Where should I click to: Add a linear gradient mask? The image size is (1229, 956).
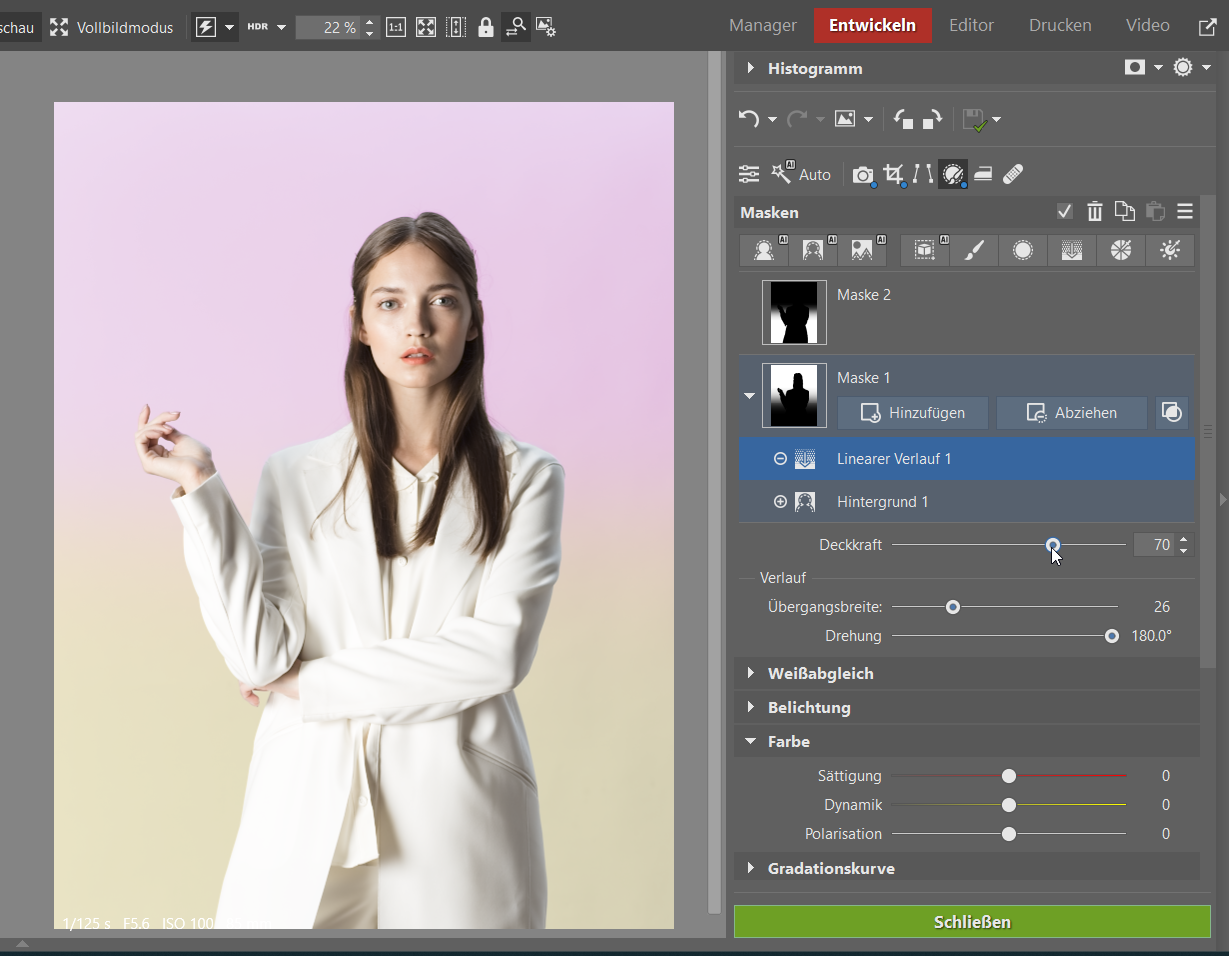[x=1071, y=251]
